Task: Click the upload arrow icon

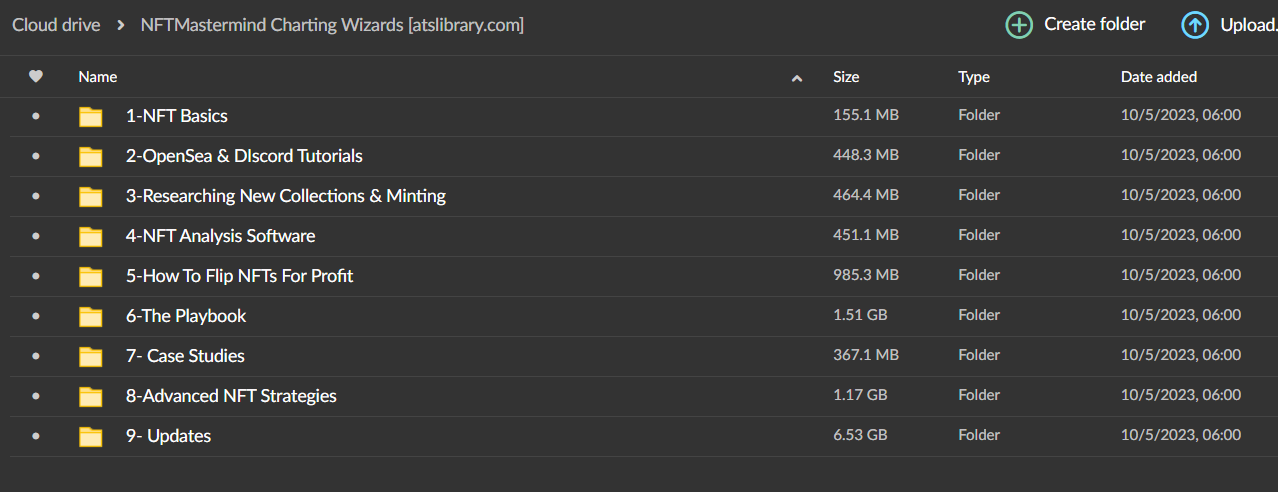Action: [x=1194, y=25]
